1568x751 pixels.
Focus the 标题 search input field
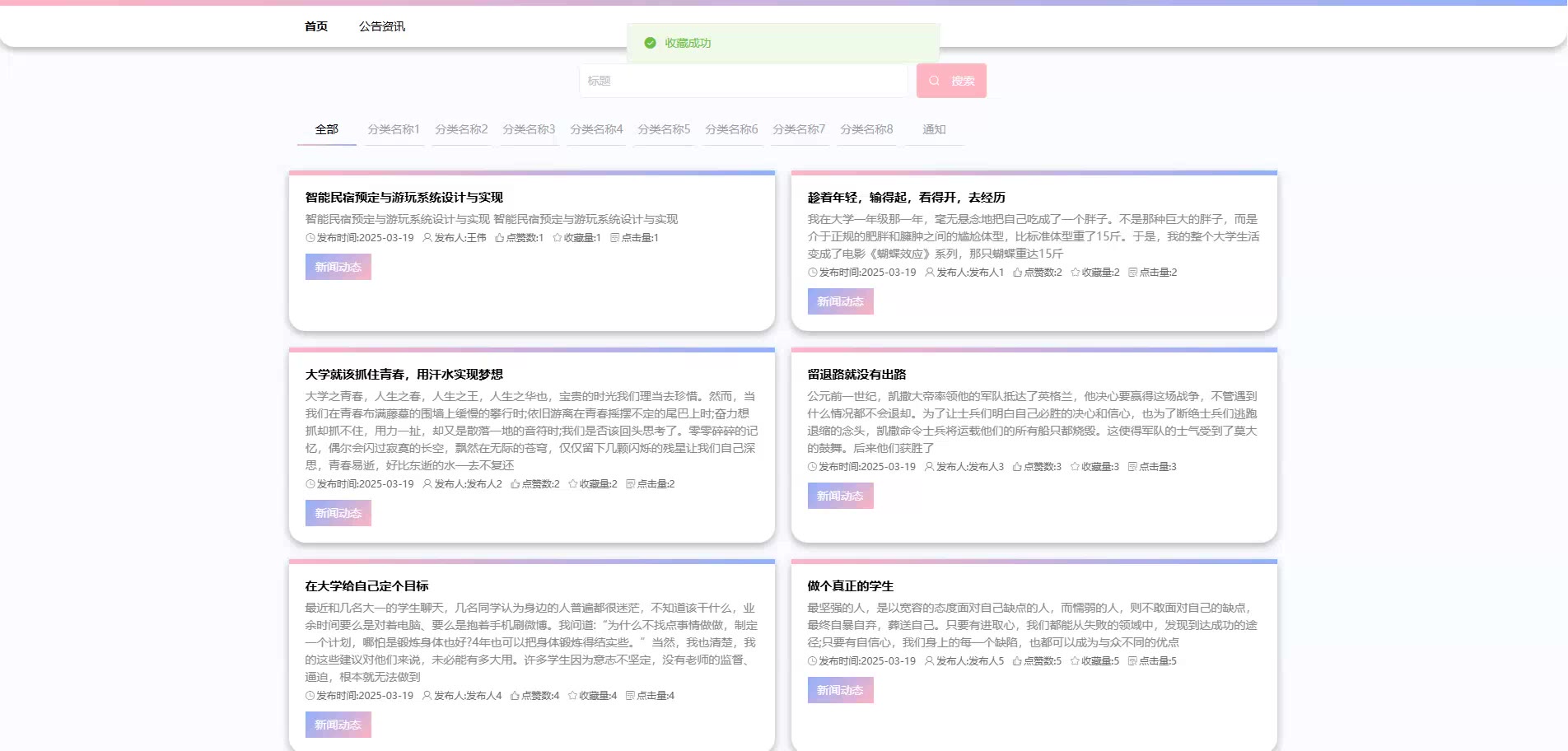[744, 81]
